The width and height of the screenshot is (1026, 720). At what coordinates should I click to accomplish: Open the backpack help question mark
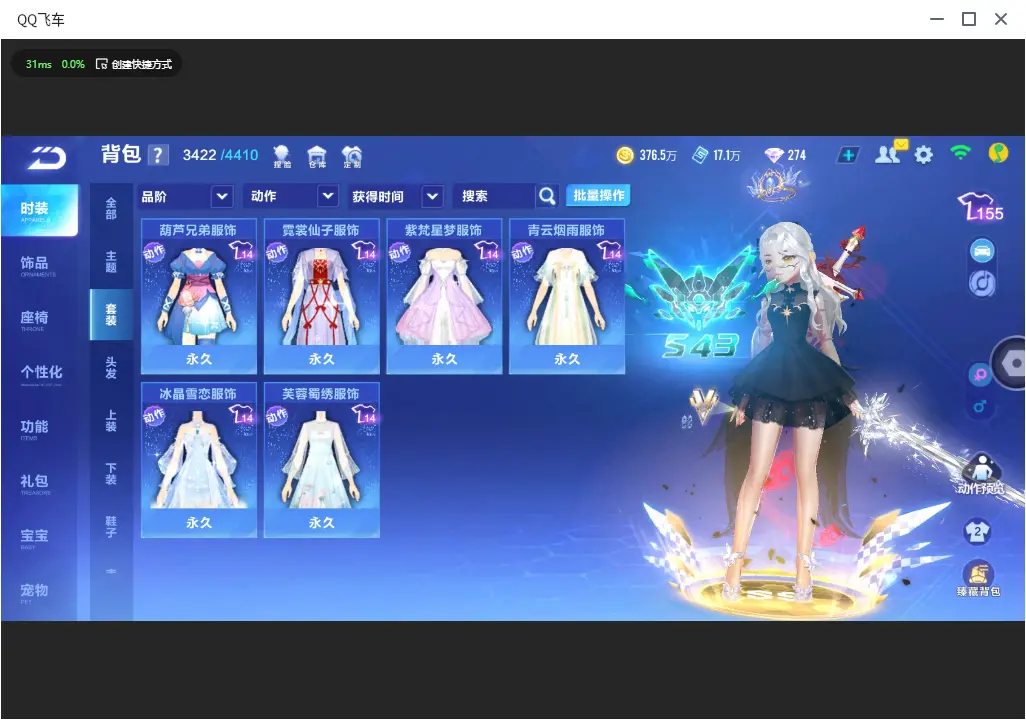[158, 155]
